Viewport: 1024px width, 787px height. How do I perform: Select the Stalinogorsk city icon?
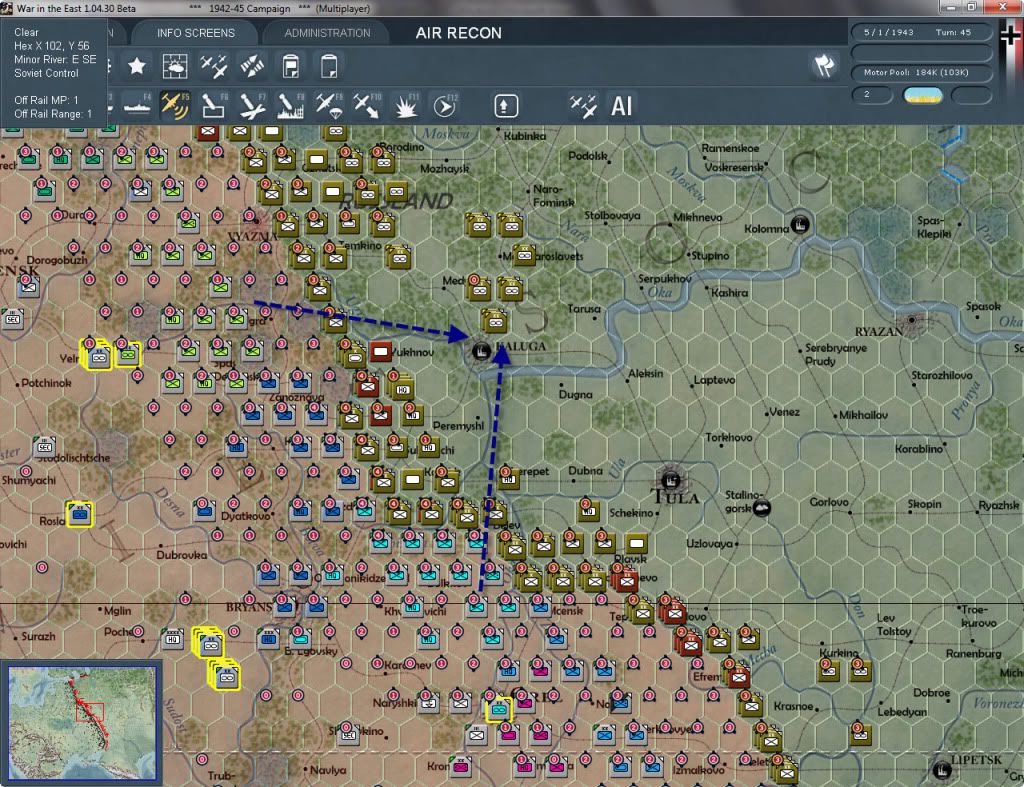(x=761, y=507)
